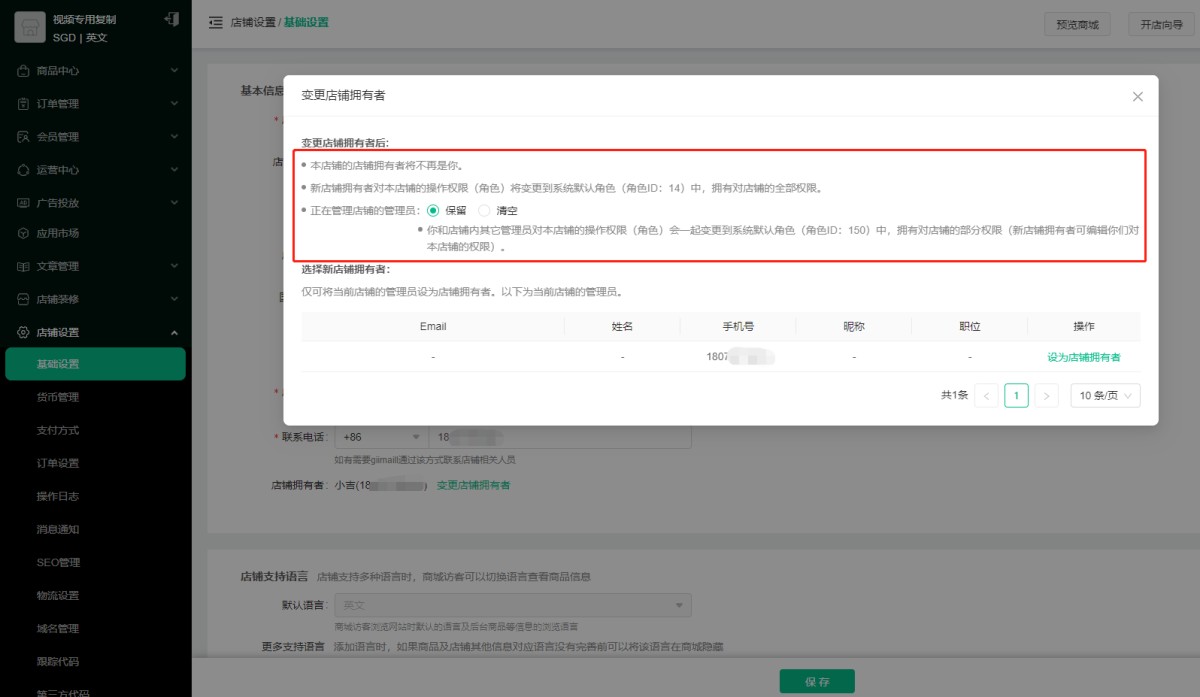Image resolution: width=1200 pixels, height=697 pixels.
Task: Click the 运营中心 icon in sidebar
Action: tap(24, 170)
